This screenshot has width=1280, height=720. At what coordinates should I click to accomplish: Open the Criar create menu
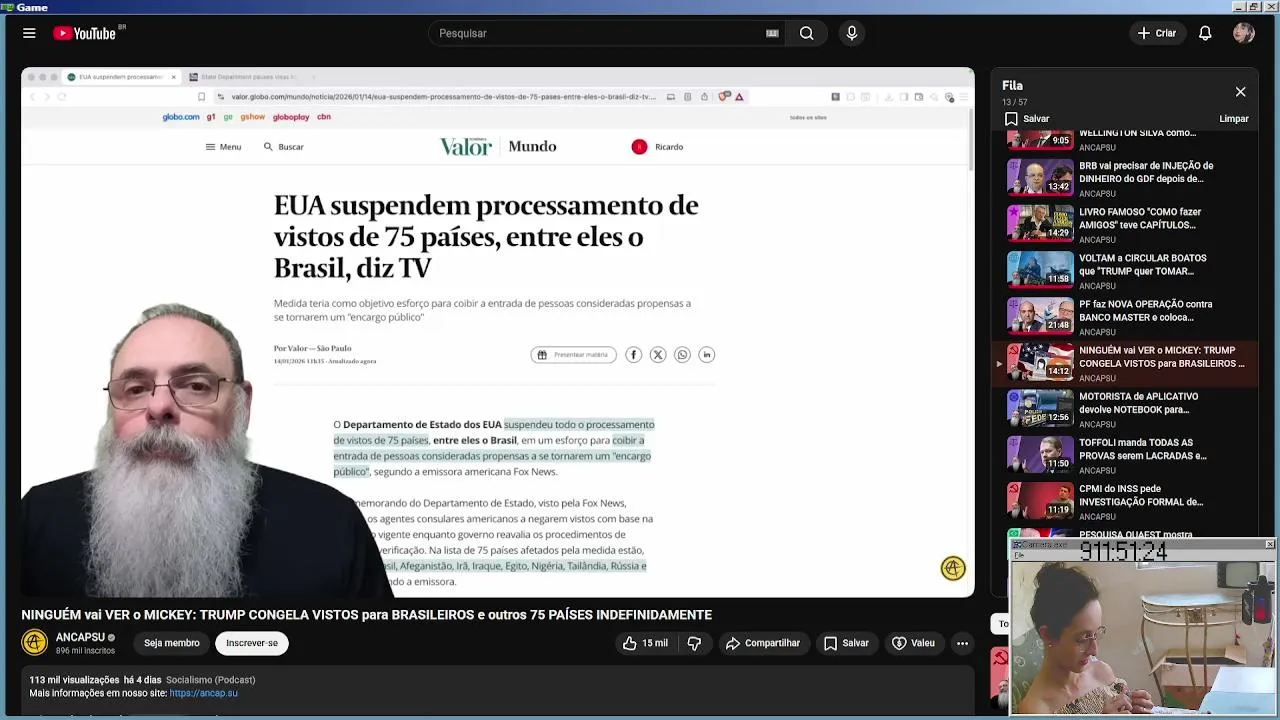[1157, 33]
